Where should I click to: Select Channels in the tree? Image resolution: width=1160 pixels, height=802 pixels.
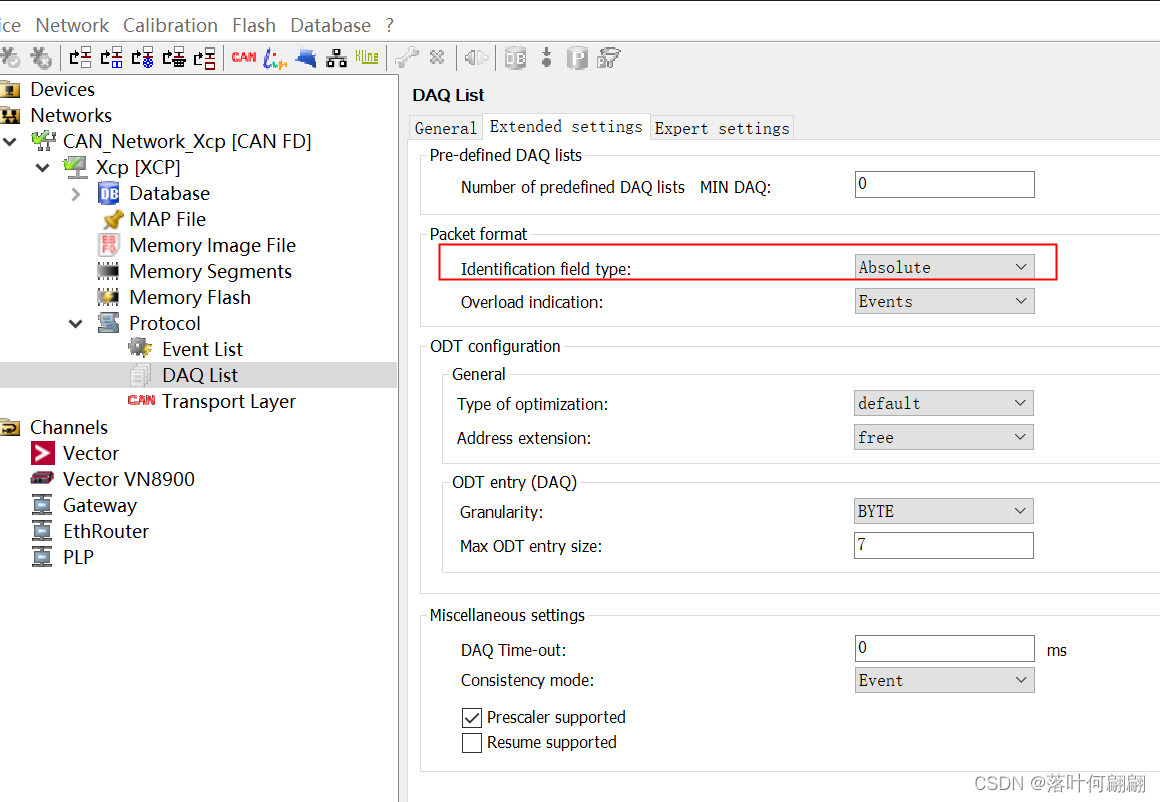tap(69, 428)
